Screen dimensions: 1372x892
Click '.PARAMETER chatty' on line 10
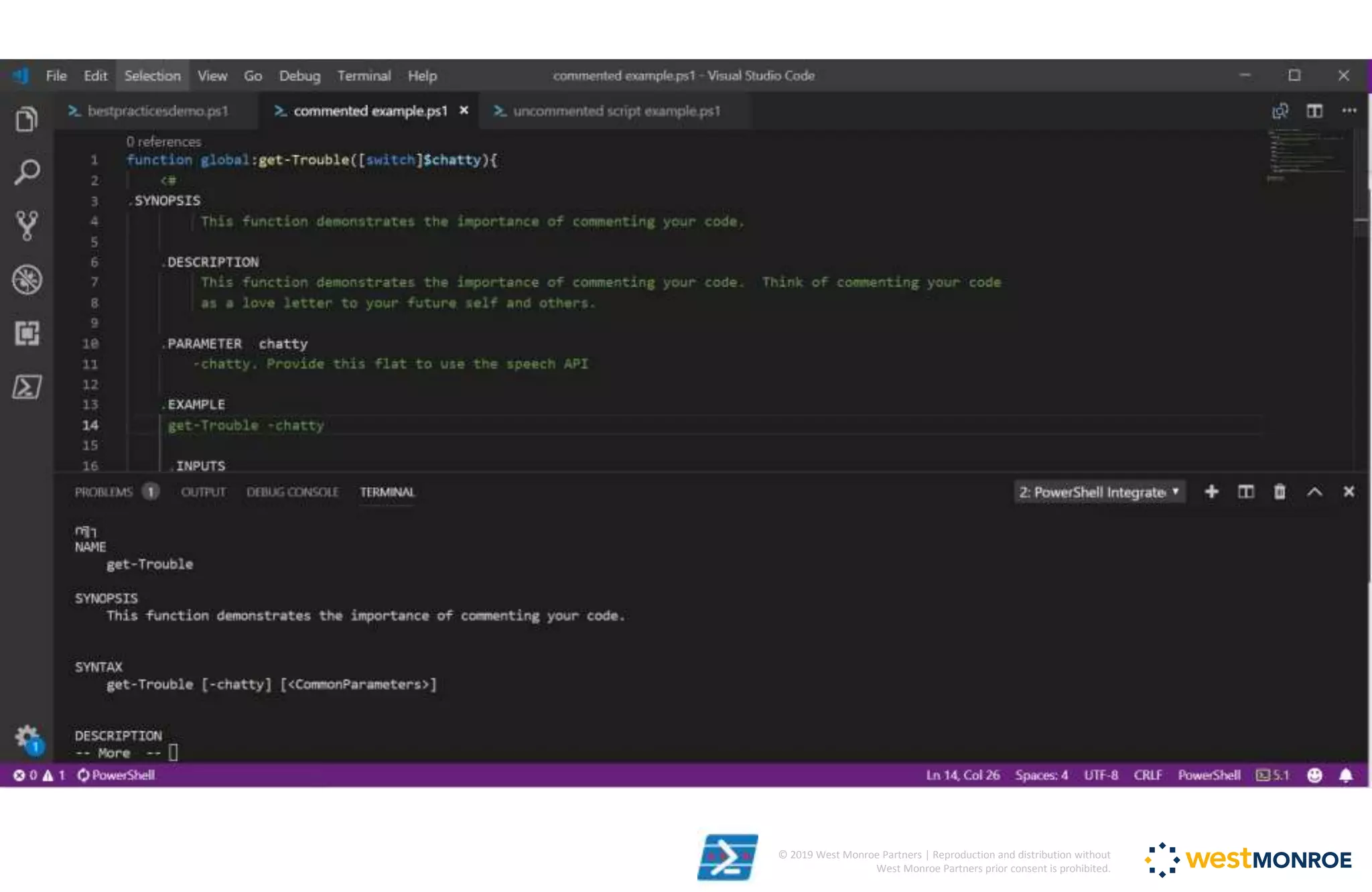tap(234, 344)
